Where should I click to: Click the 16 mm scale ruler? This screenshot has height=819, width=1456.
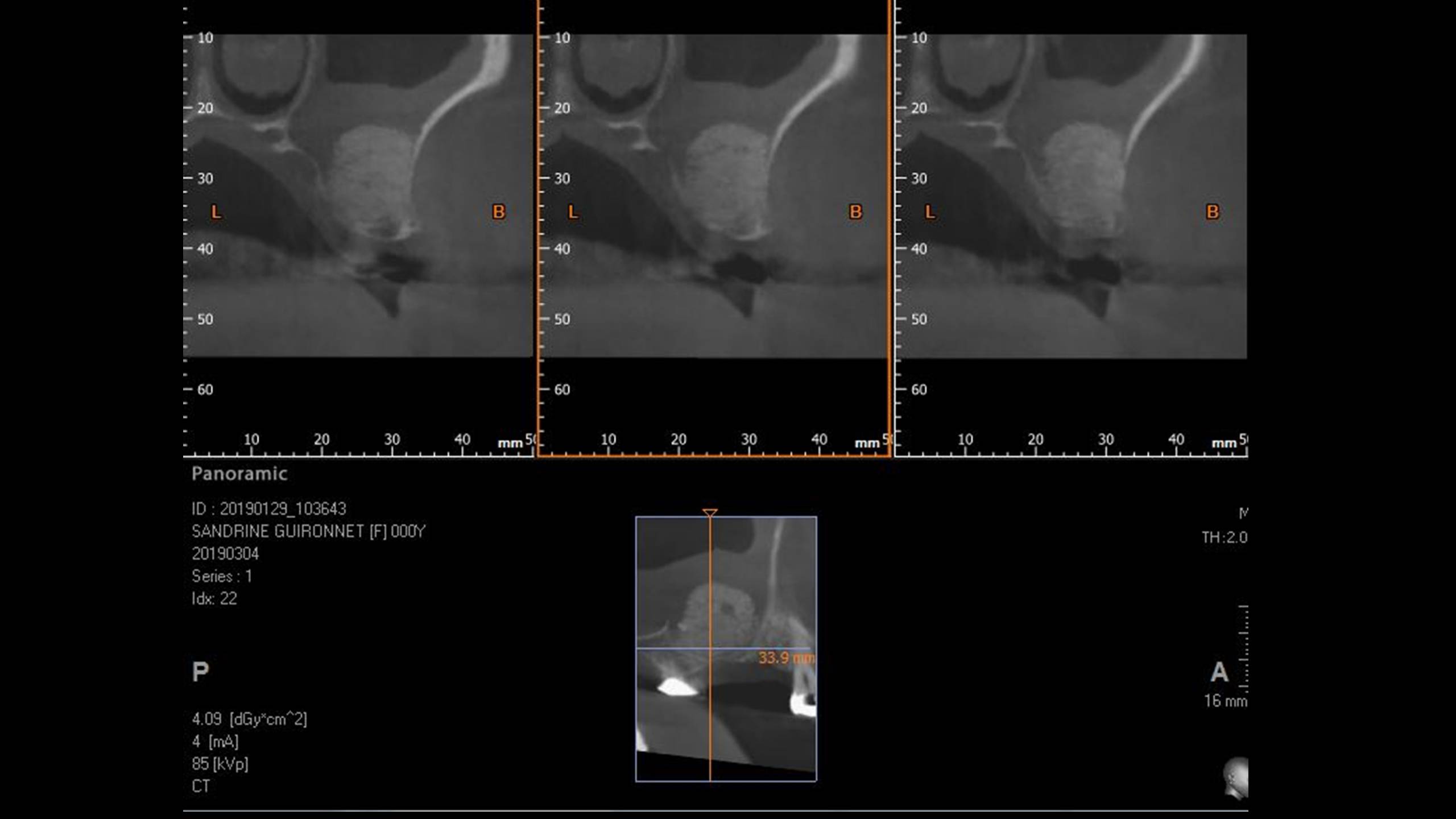(1244, 648)
